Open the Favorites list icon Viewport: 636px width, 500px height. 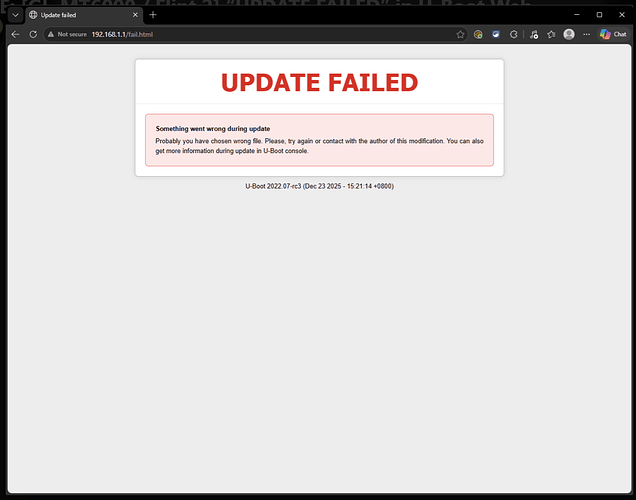(551, 34)
